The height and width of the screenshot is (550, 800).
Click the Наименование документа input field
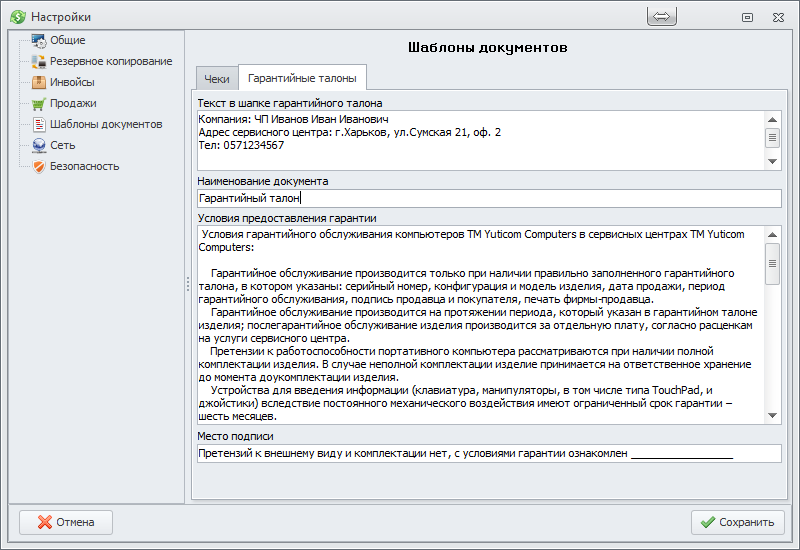(x=488, y=198)
